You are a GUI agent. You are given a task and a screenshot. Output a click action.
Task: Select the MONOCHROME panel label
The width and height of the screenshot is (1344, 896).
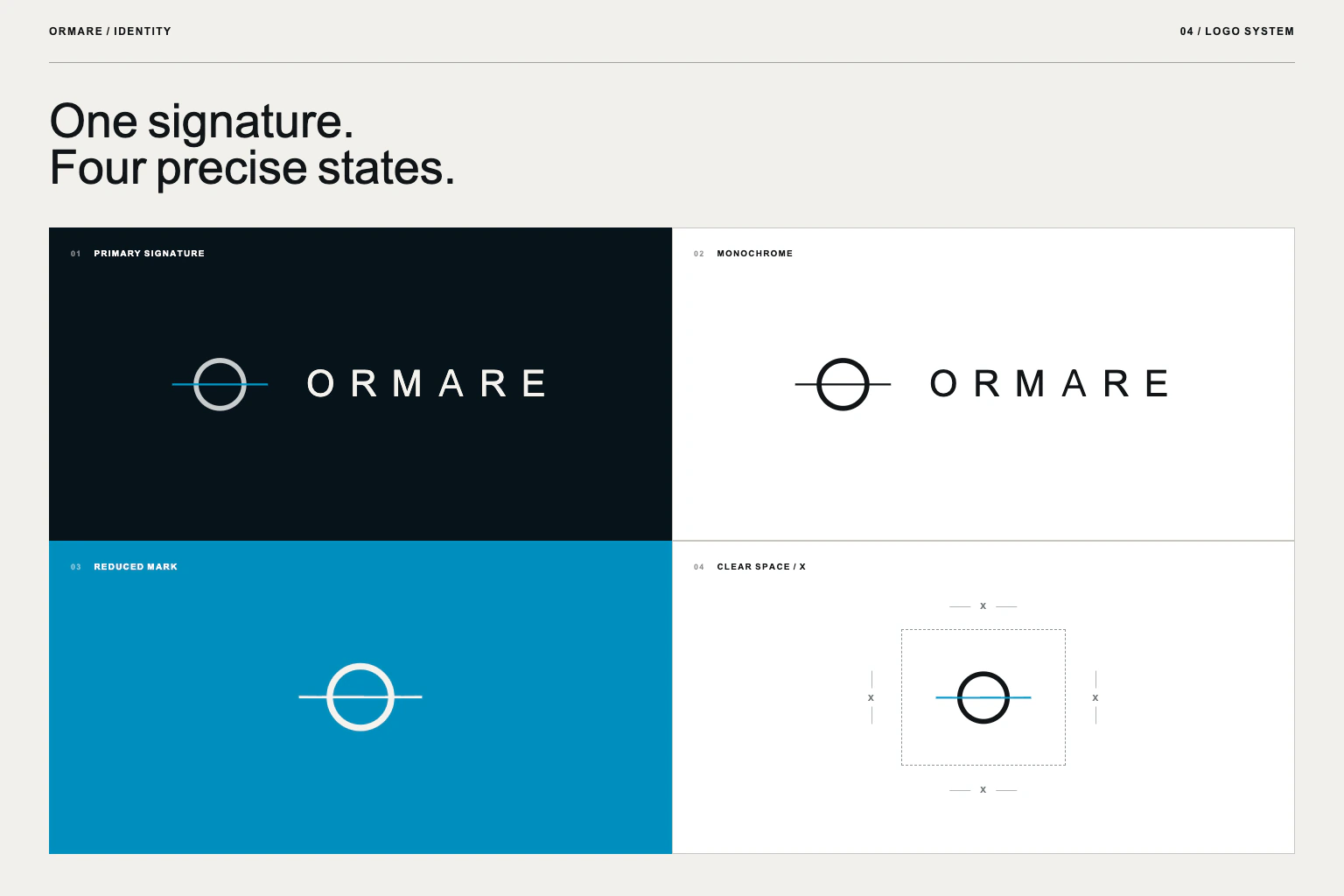click(754, 254)
